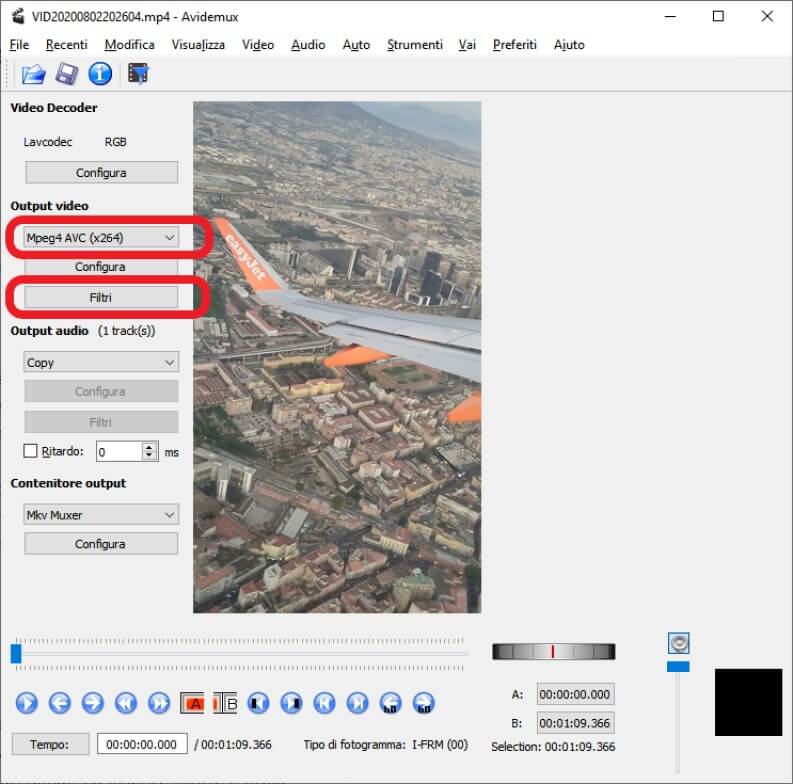The width and height of the screenshot is (793, 784).
Task: Open the File menu
Action: click(x=19, y=45)
